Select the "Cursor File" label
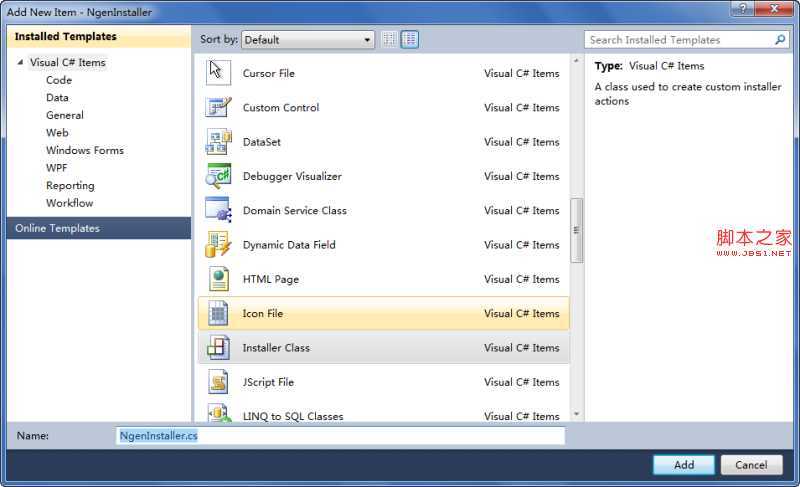Image resolution: width=800 pixels, height=487 pixels. point(269,73)
